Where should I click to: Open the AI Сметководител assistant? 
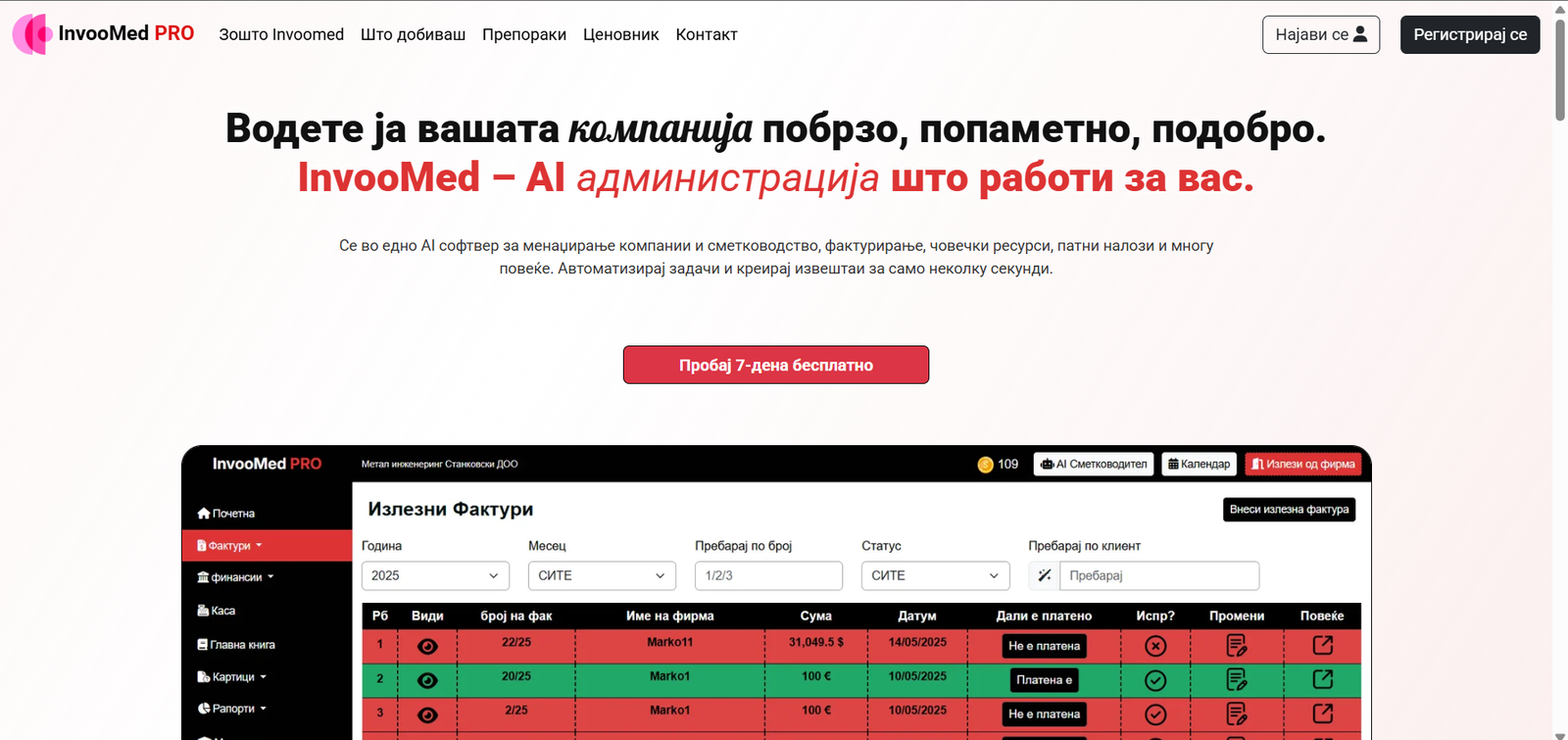[x=1094, y=465]
